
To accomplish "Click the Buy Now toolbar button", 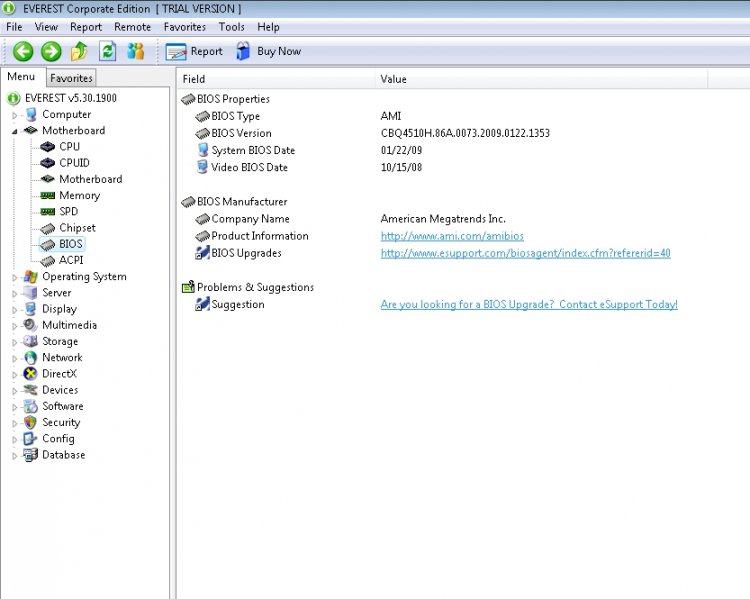I will click(268, 51).
